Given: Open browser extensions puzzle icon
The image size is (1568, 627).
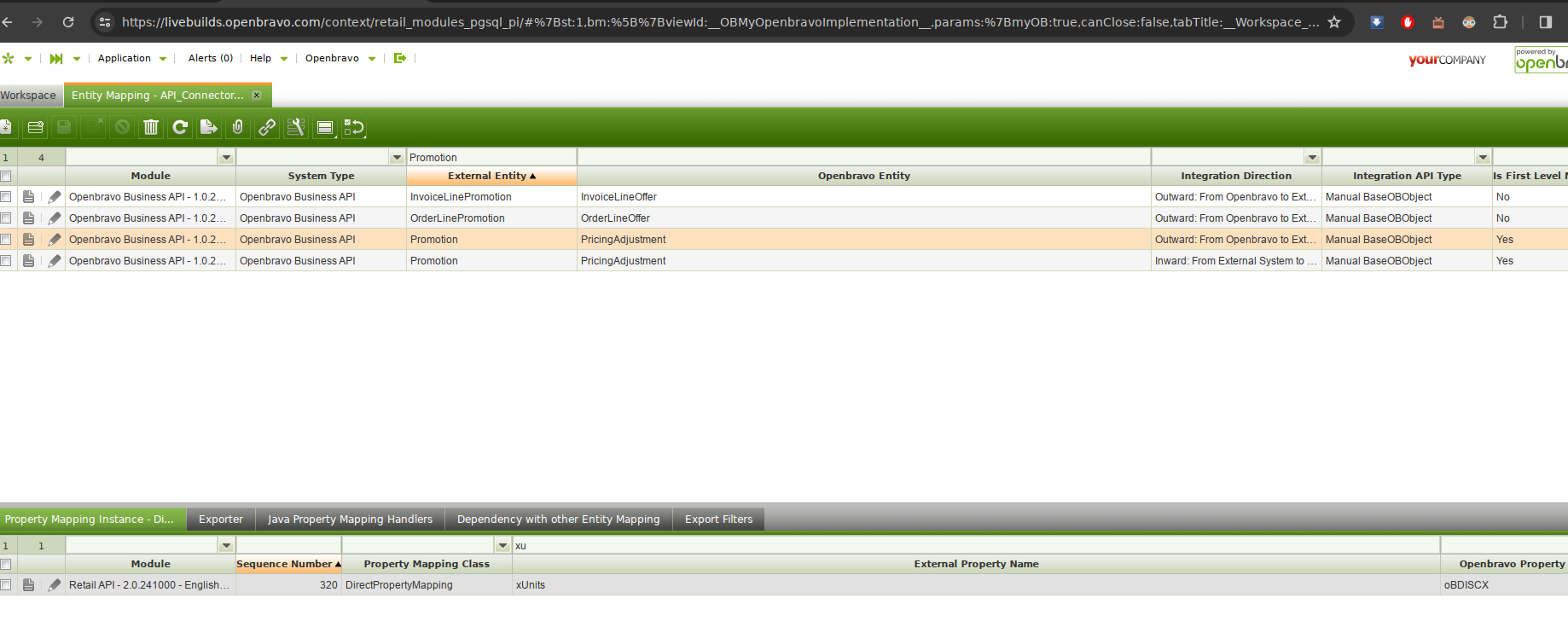Looking at the screenshot, I should pos(1500,22).
